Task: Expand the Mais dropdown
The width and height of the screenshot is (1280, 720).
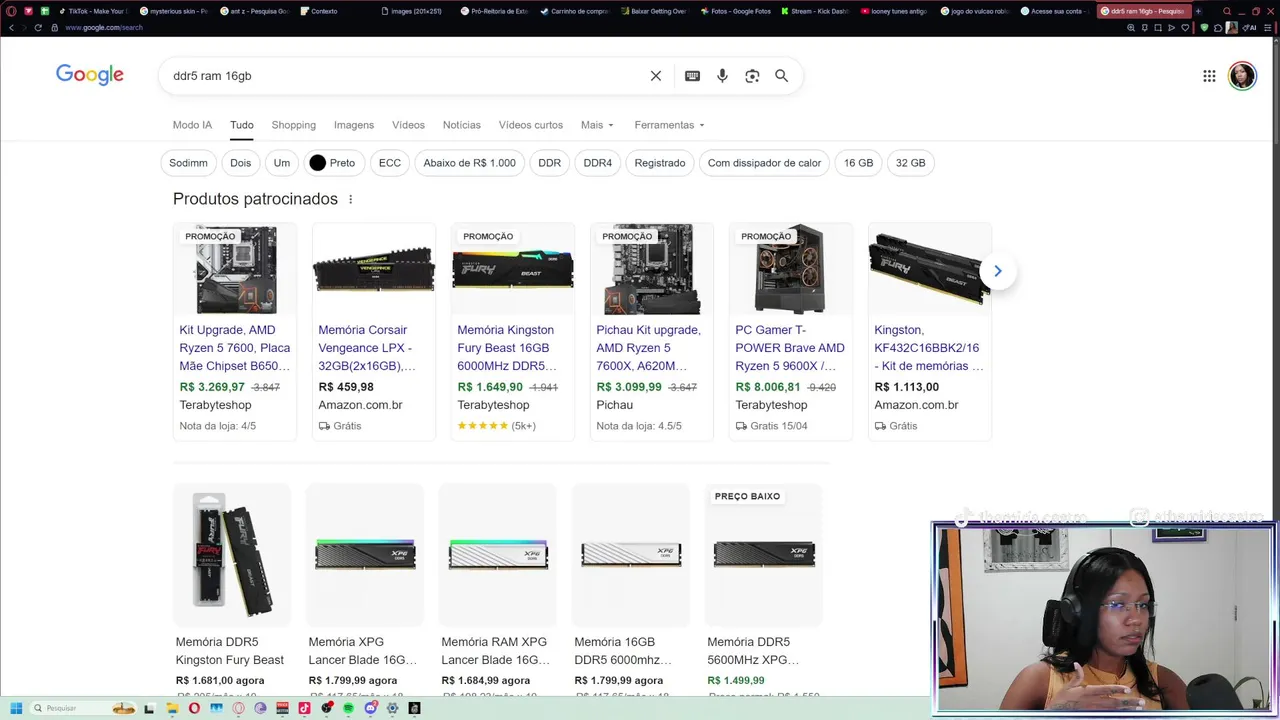Action: click(597, 125)
